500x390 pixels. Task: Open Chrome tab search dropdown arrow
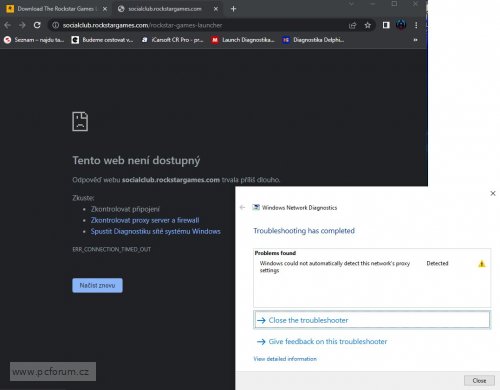click(351, 4)
